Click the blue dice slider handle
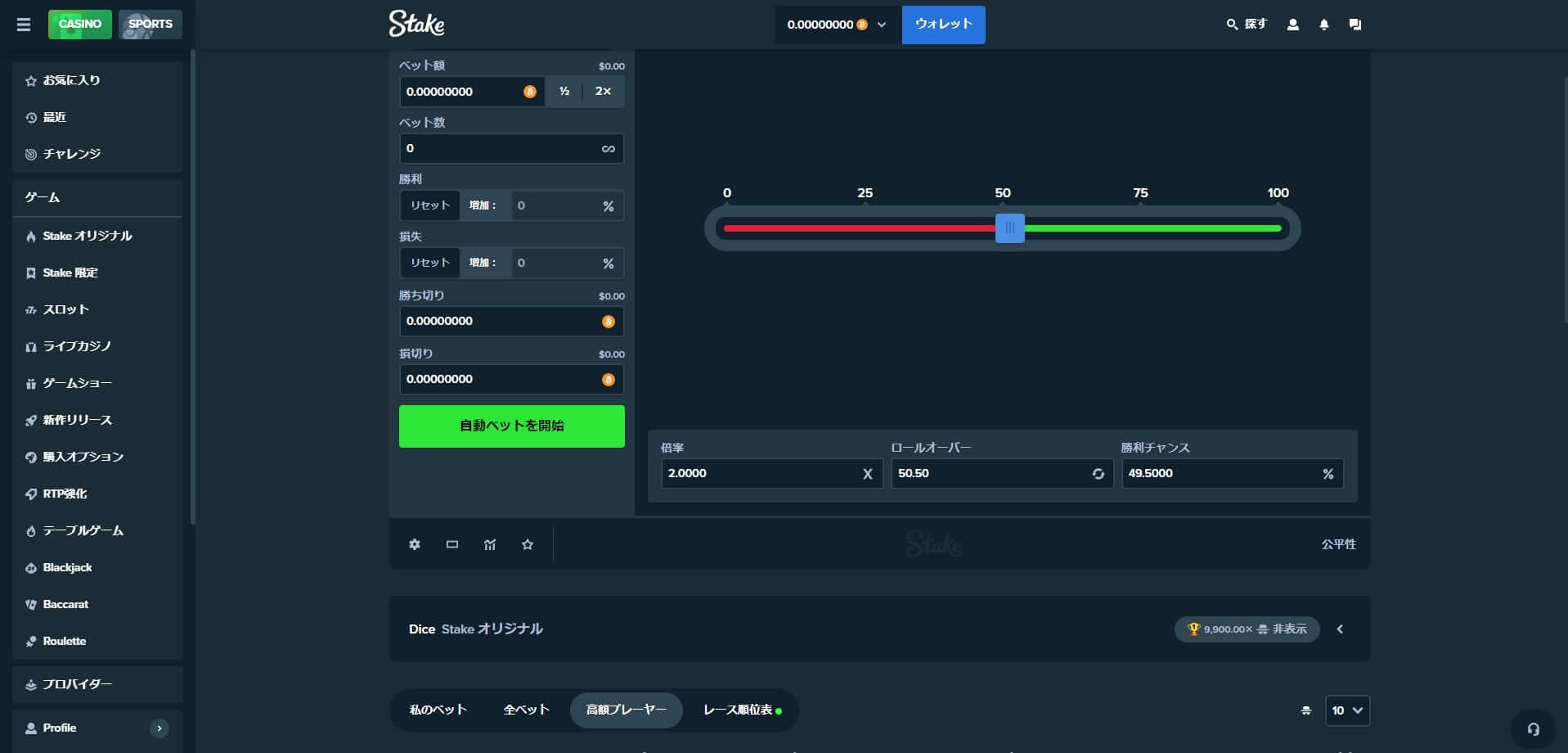This screenshot has width=1568, height=753. tap(1009, 228)
